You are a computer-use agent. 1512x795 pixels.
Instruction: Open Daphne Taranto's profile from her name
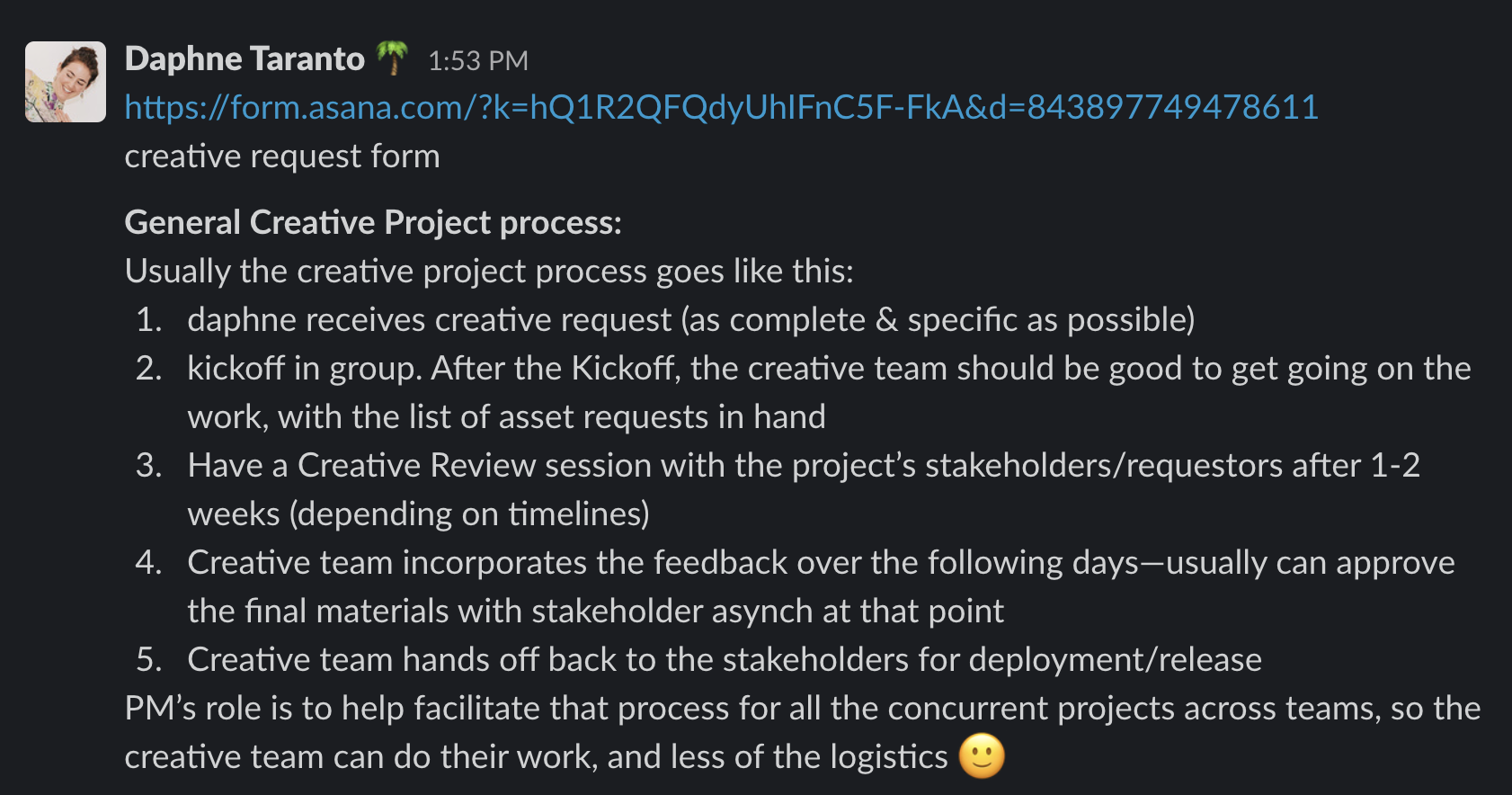coord(245,59)
